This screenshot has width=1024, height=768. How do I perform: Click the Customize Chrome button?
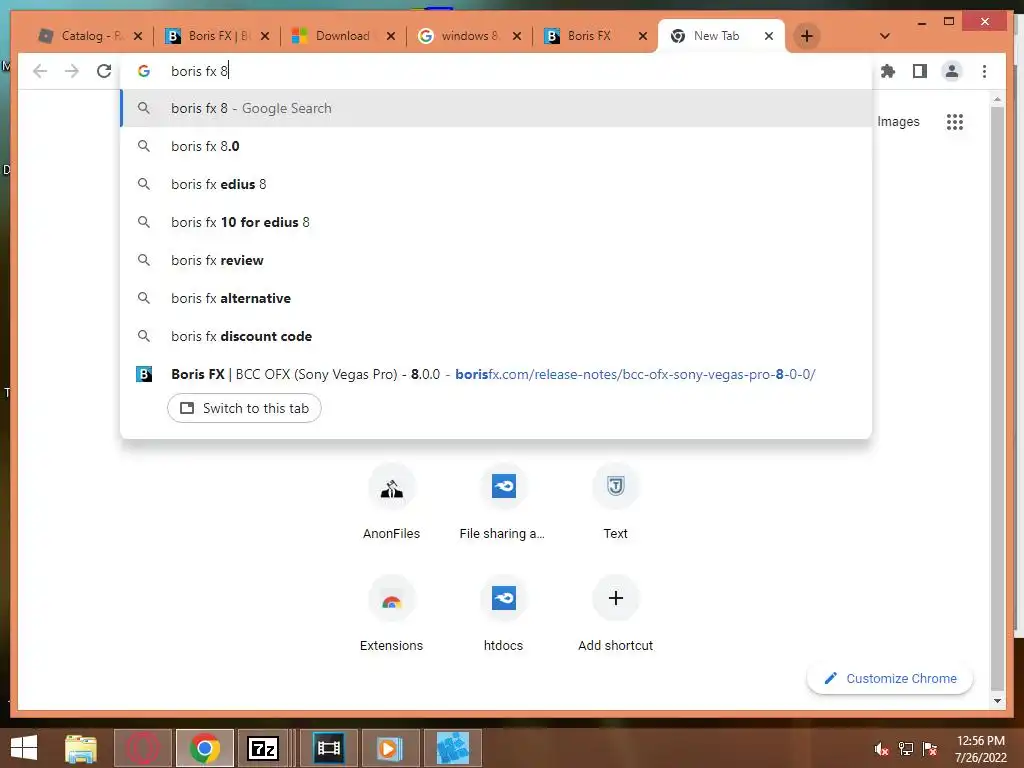point(890,679)
